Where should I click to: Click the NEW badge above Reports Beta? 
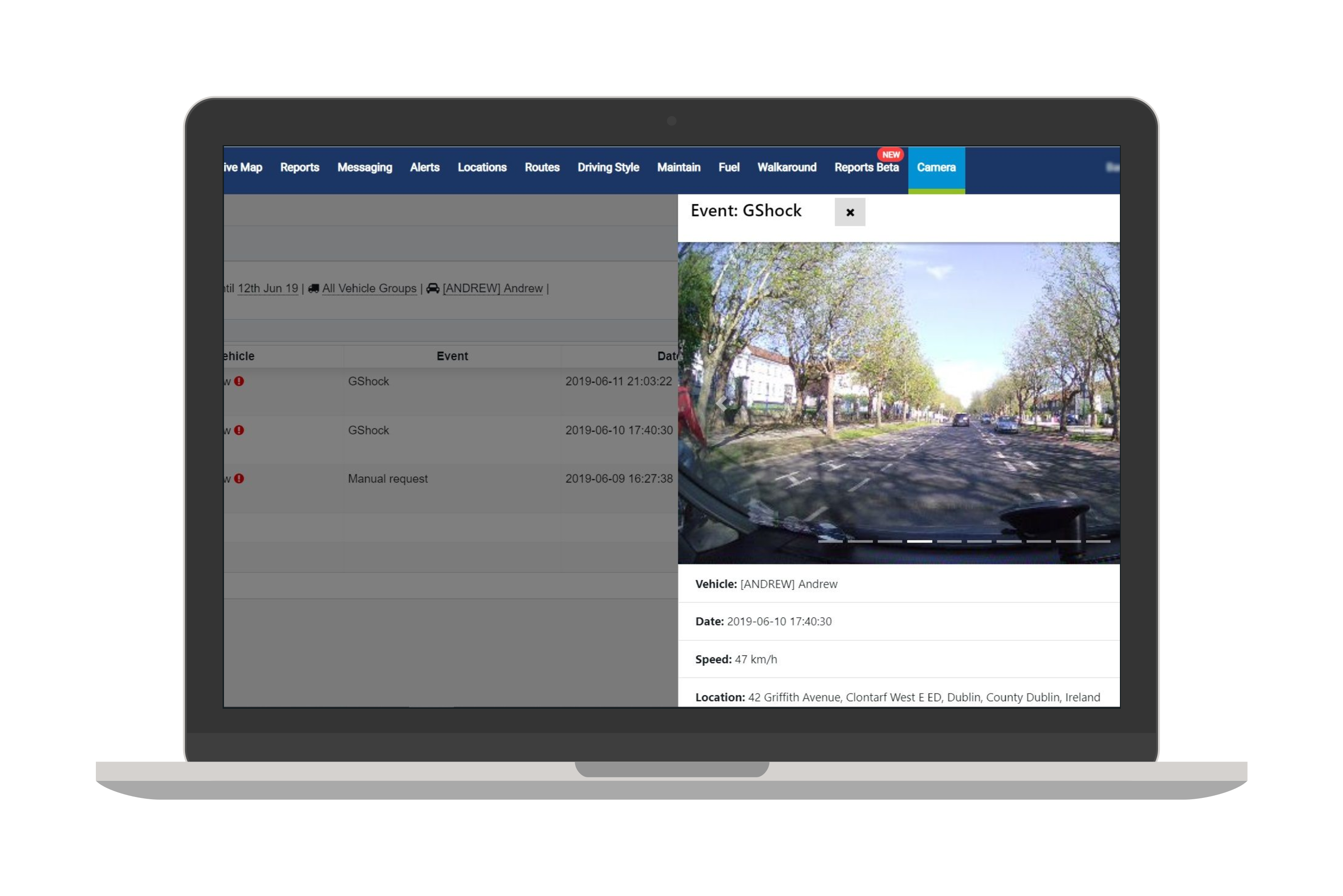891,154
